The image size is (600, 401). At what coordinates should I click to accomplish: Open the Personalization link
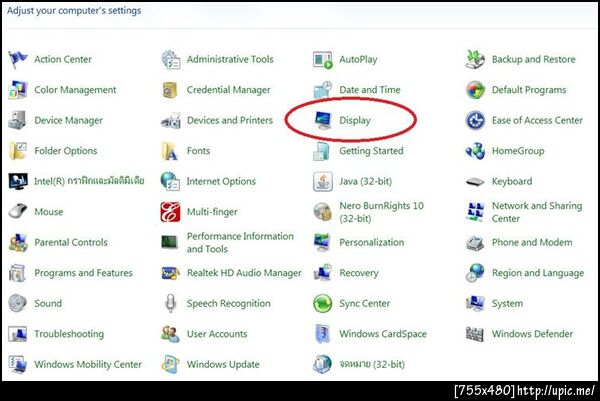(372, 242)
